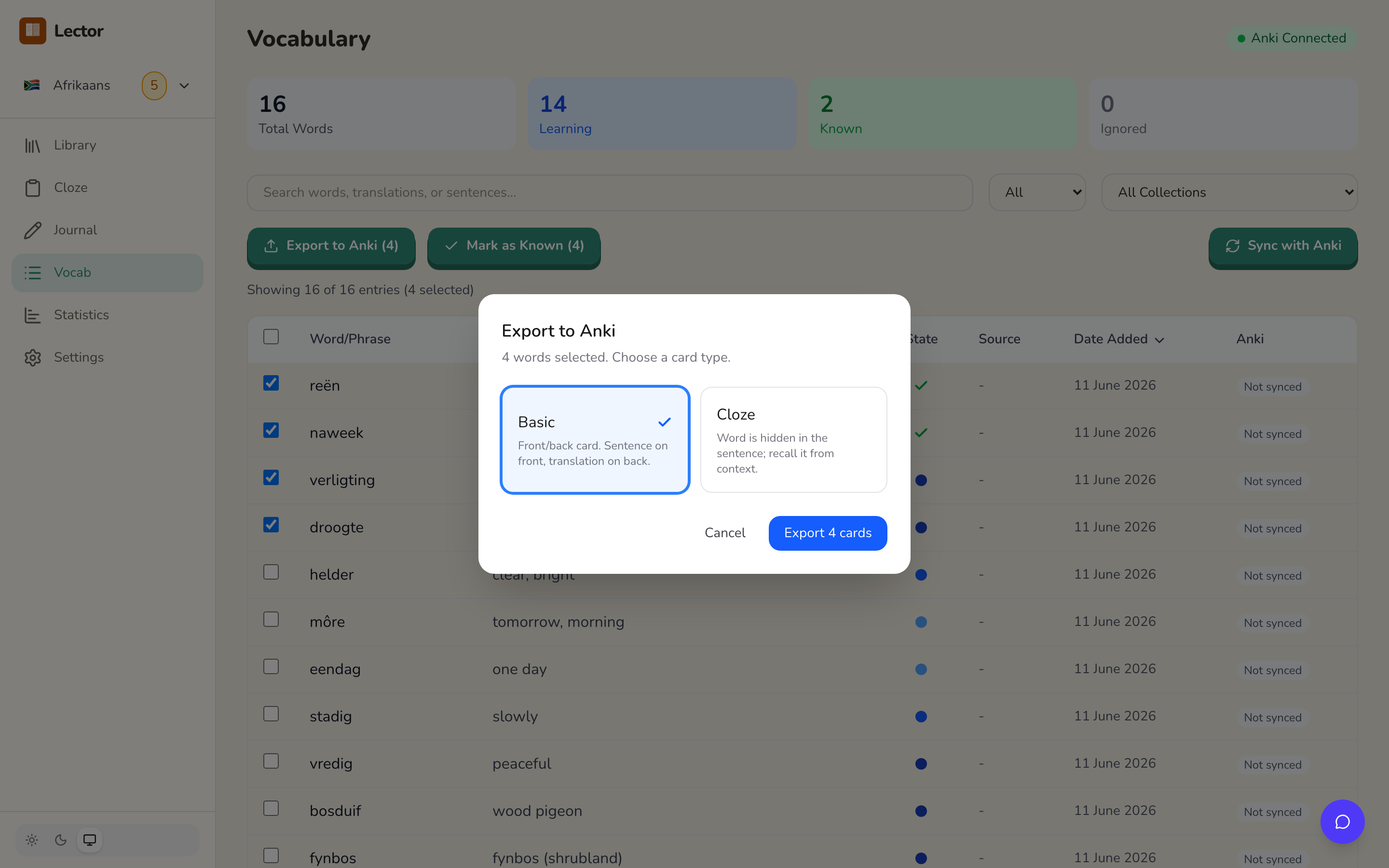1389x868 pixels.
Task: Click the Statistics chart icon
Action: tap(33, 315)
